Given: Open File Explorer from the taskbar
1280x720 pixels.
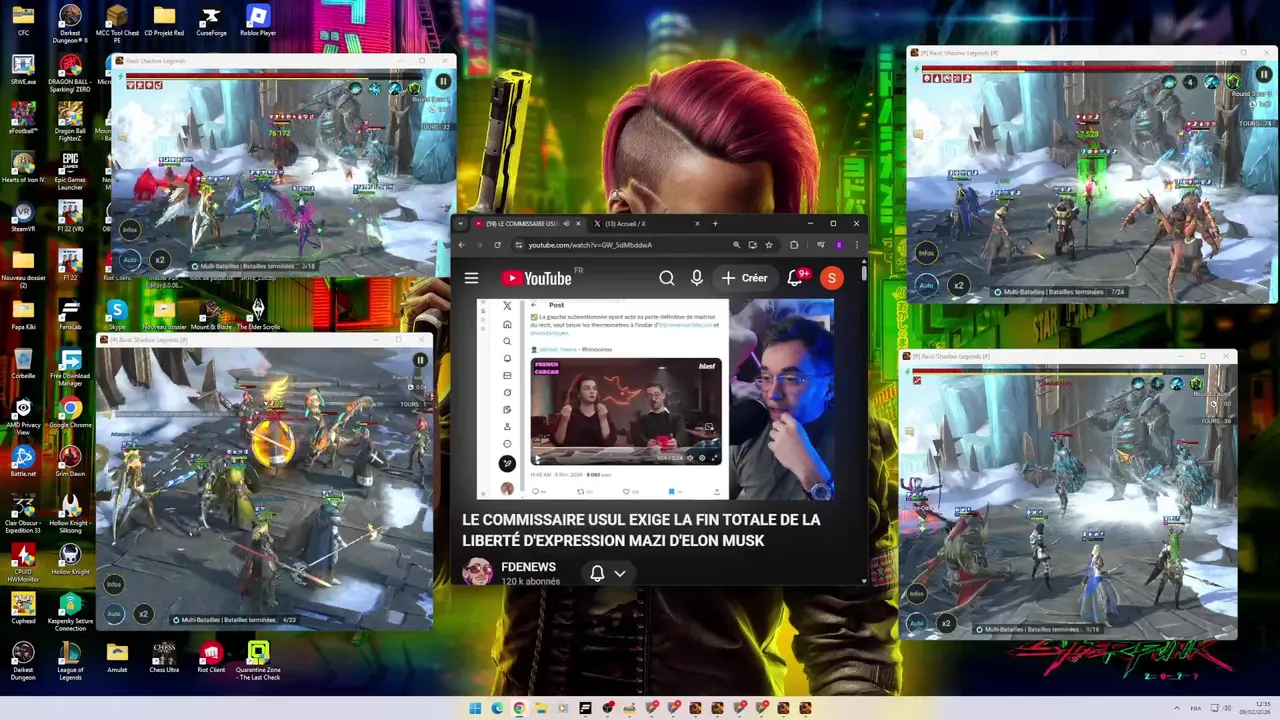Looking at the screenshot, I should 541,708.
